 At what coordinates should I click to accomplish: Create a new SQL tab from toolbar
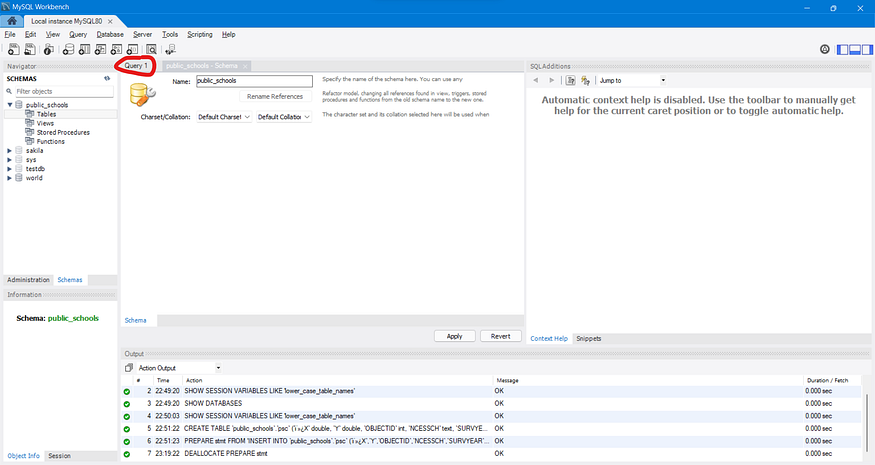coord(13,50)
